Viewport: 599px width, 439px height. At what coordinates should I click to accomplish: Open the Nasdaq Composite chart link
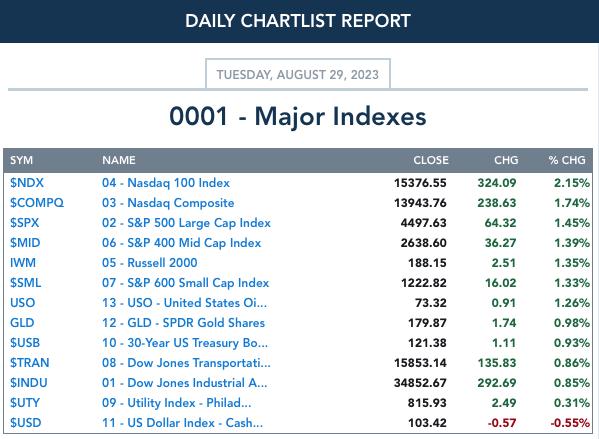pos(168,203)
